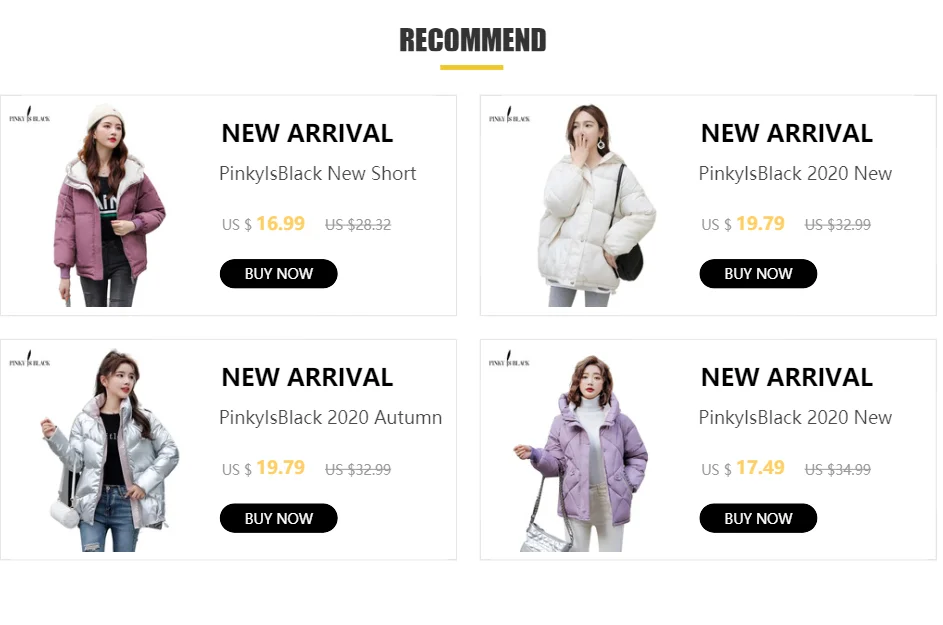This screenshot has height=625, width=943.
Task: Click the 16.99 sale price
Action: tap(280, 224)
